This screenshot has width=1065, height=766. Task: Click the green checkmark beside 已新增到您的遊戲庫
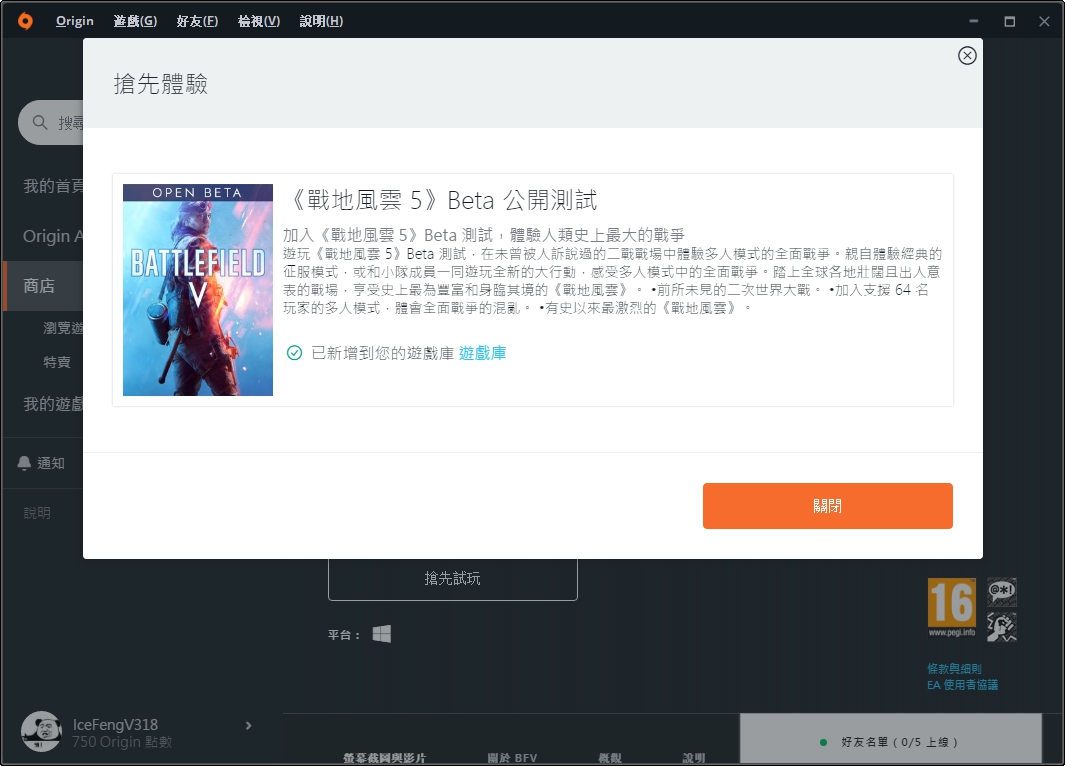[x=293, y=353]
